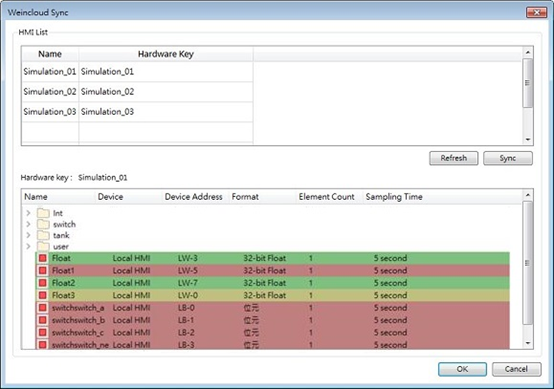Select the Float1 tag name

pyautogui.click(x=63, y=271)
